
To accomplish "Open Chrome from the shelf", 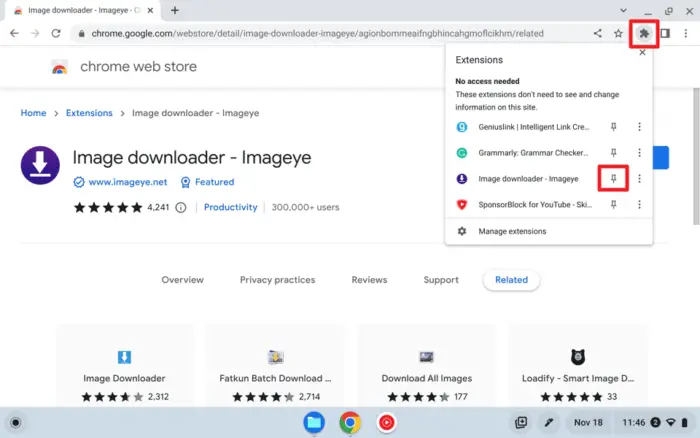I will tap(350, 422).
